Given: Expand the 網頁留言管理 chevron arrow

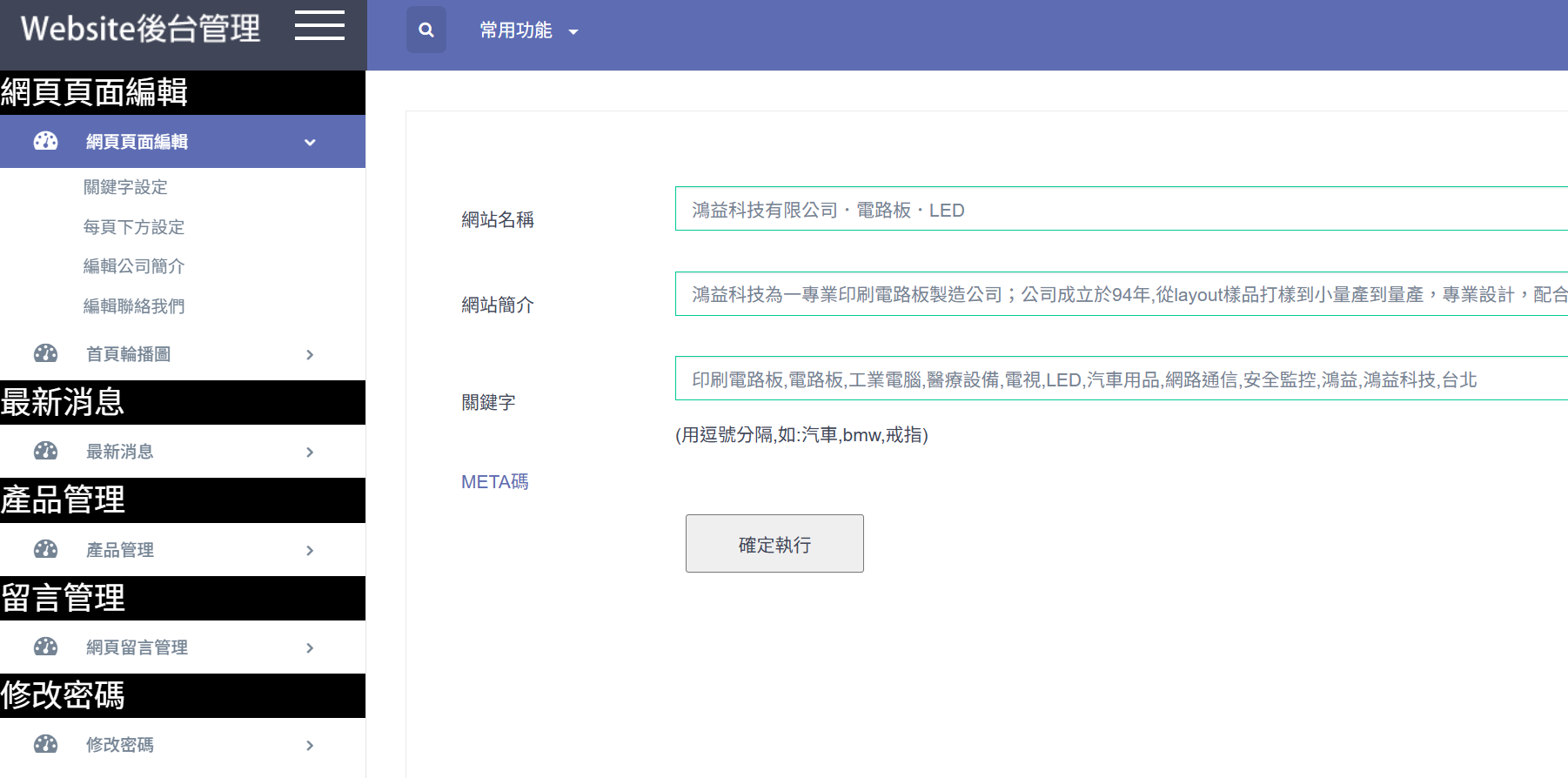Looking at the screenshot, I should tap(310, 647).
